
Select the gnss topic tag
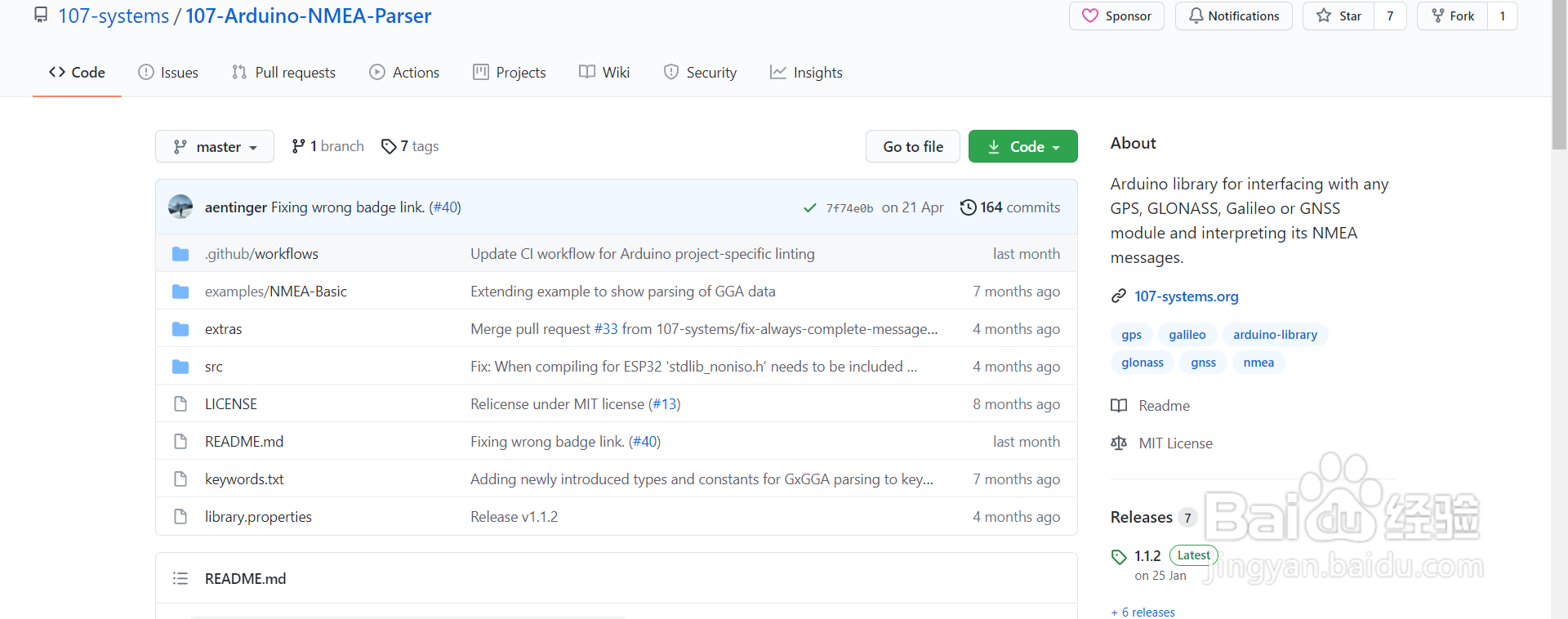tap(1203, 363)
